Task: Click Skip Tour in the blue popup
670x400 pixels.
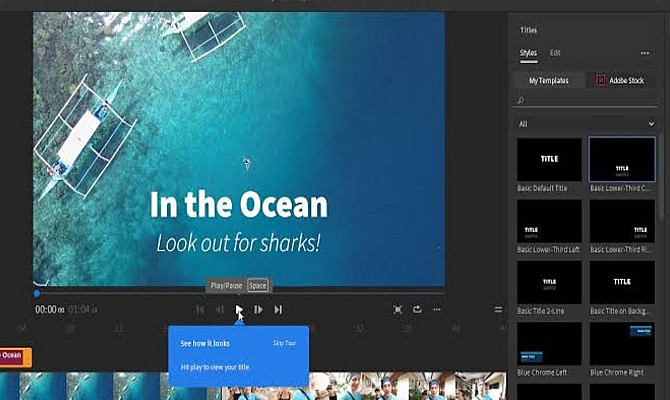Action: (x=285, y=343)
